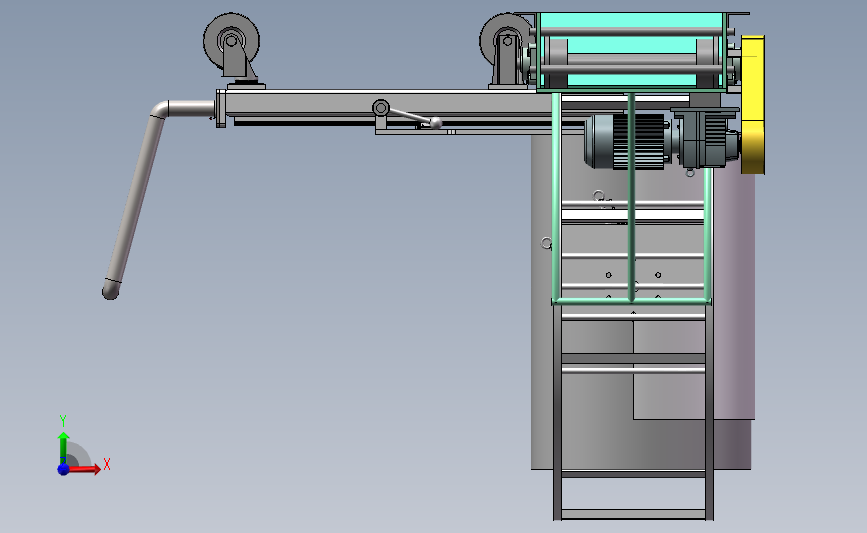Select the right caster wheel near cyan housing
The width and height of the screenshot is (867, 533).
click(505, 40)
